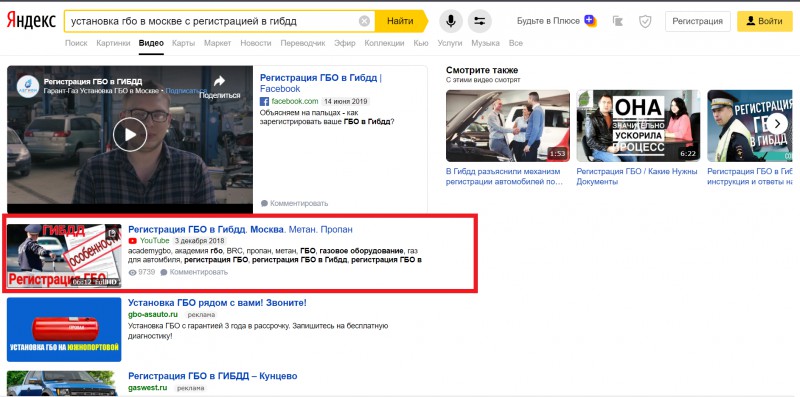Open the collections bookmark icon in header

pyautogui.click(x=618, y=21)
